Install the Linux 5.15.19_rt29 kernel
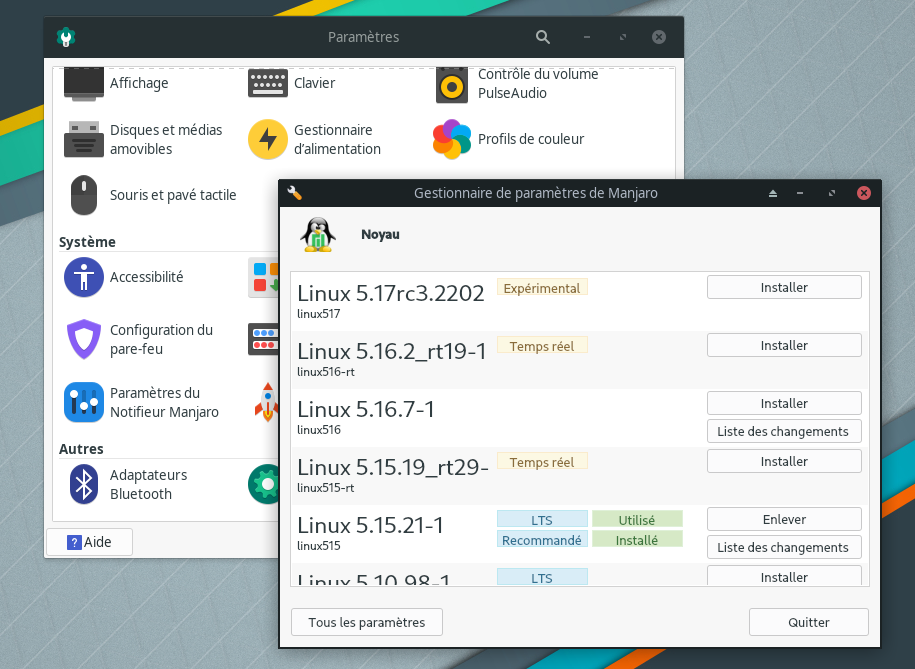Viewport: 915px width, 669px height. (784, 461)
